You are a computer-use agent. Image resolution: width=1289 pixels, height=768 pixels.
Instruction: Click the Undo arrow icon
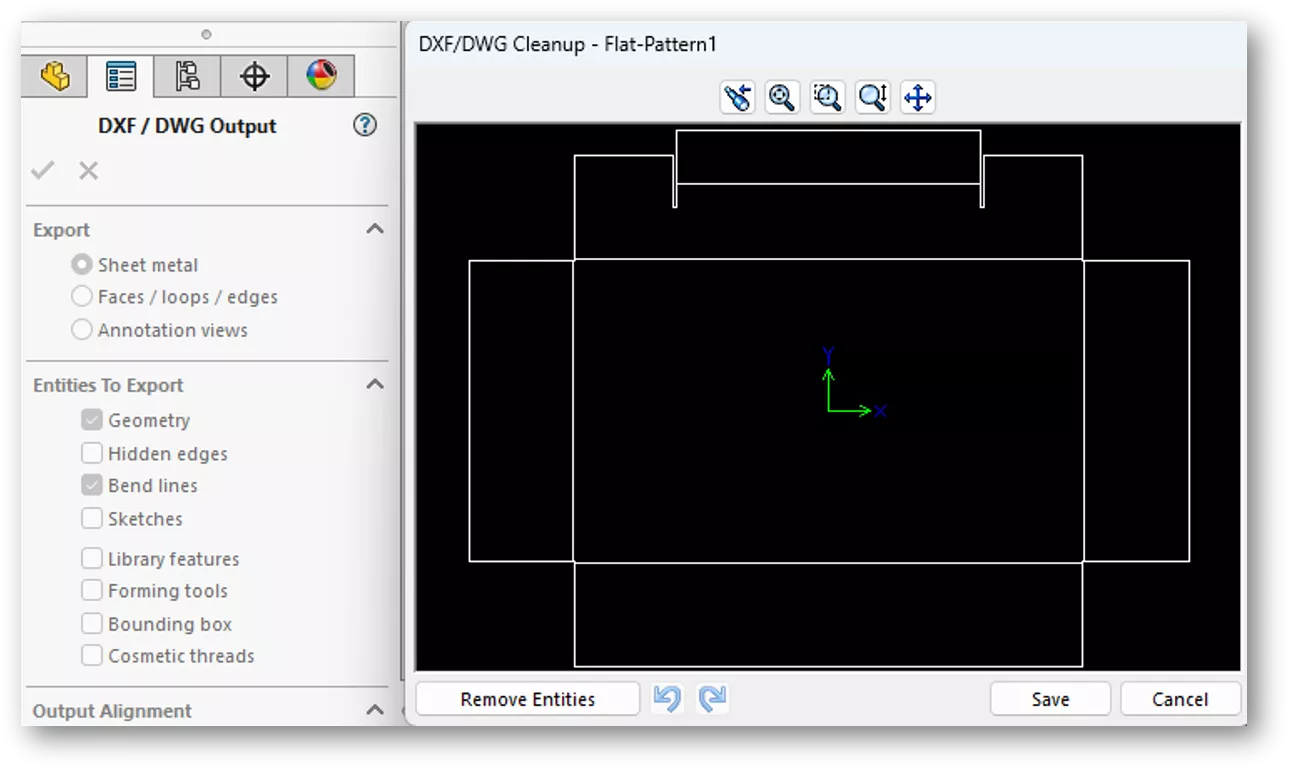667,698
